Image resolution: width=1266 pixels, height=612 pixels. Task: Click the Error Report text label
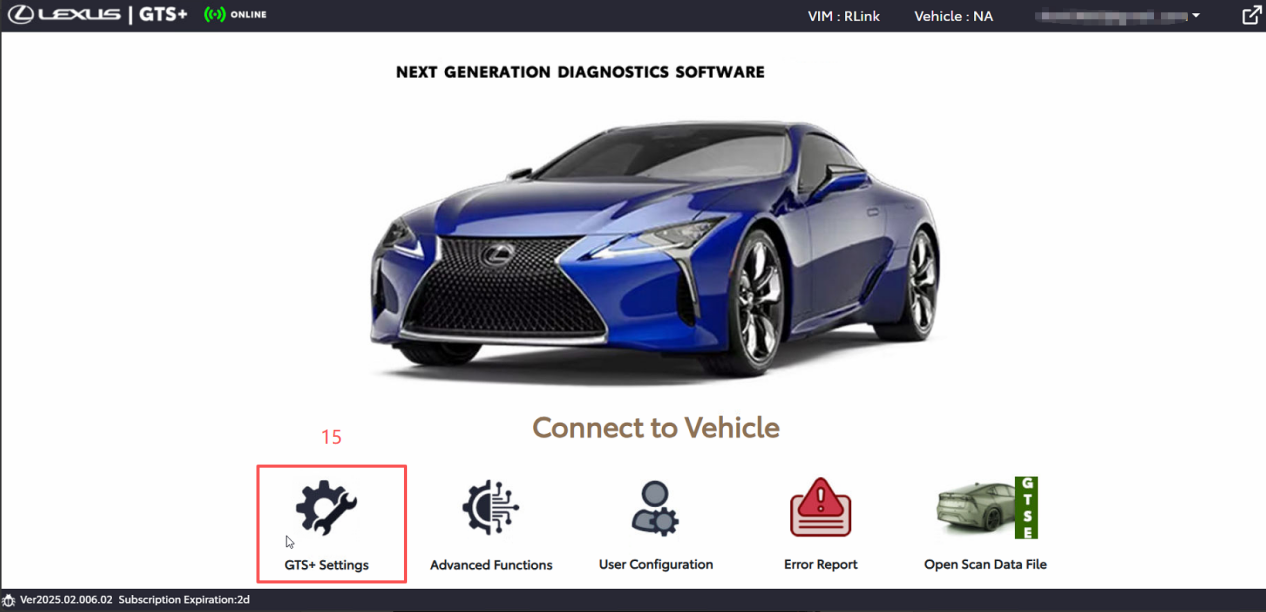click(x=820, y=565)
